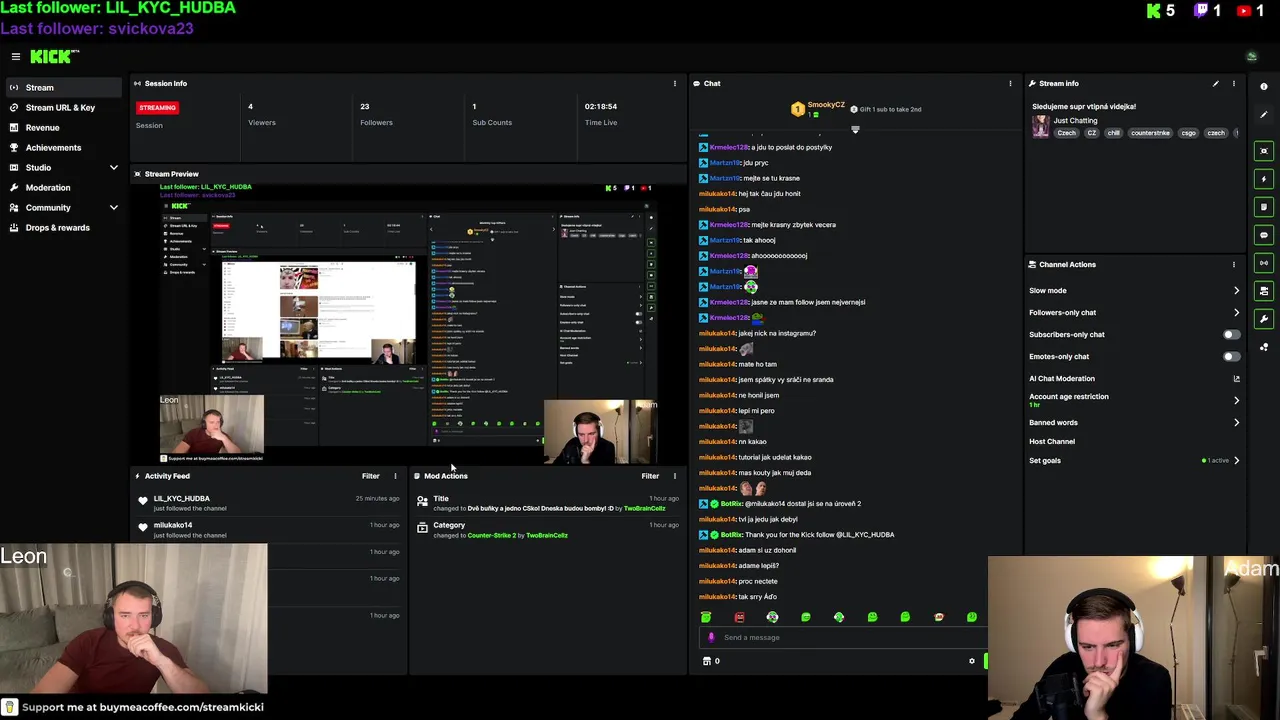The height and width of the screenshot is (720, 1280).
Task: Toggle Emotes-only chat switch
Action: click(1231, 357)
